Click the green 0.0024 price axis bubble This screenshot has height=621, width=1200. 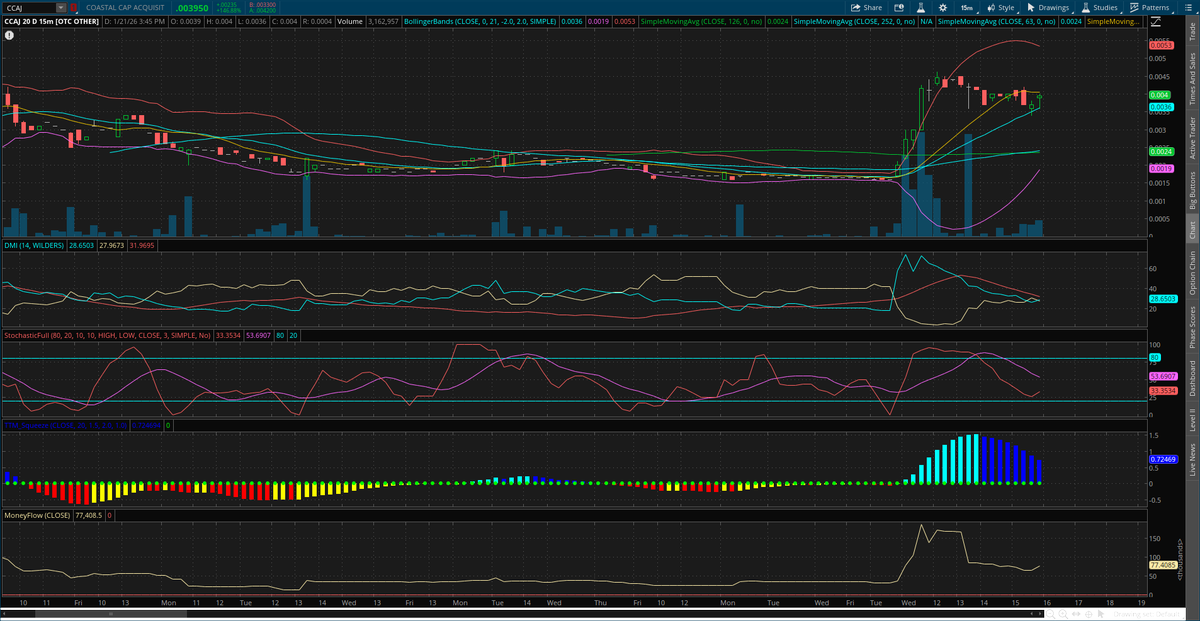click(1161, 151)
